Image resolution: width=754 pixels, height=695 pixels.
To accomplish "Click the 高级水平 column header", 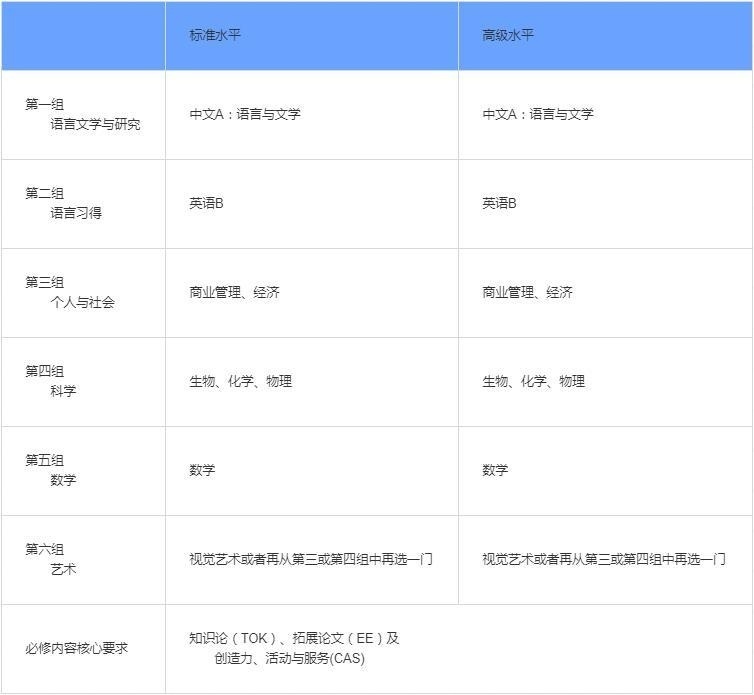I will (x=508, y=35).
